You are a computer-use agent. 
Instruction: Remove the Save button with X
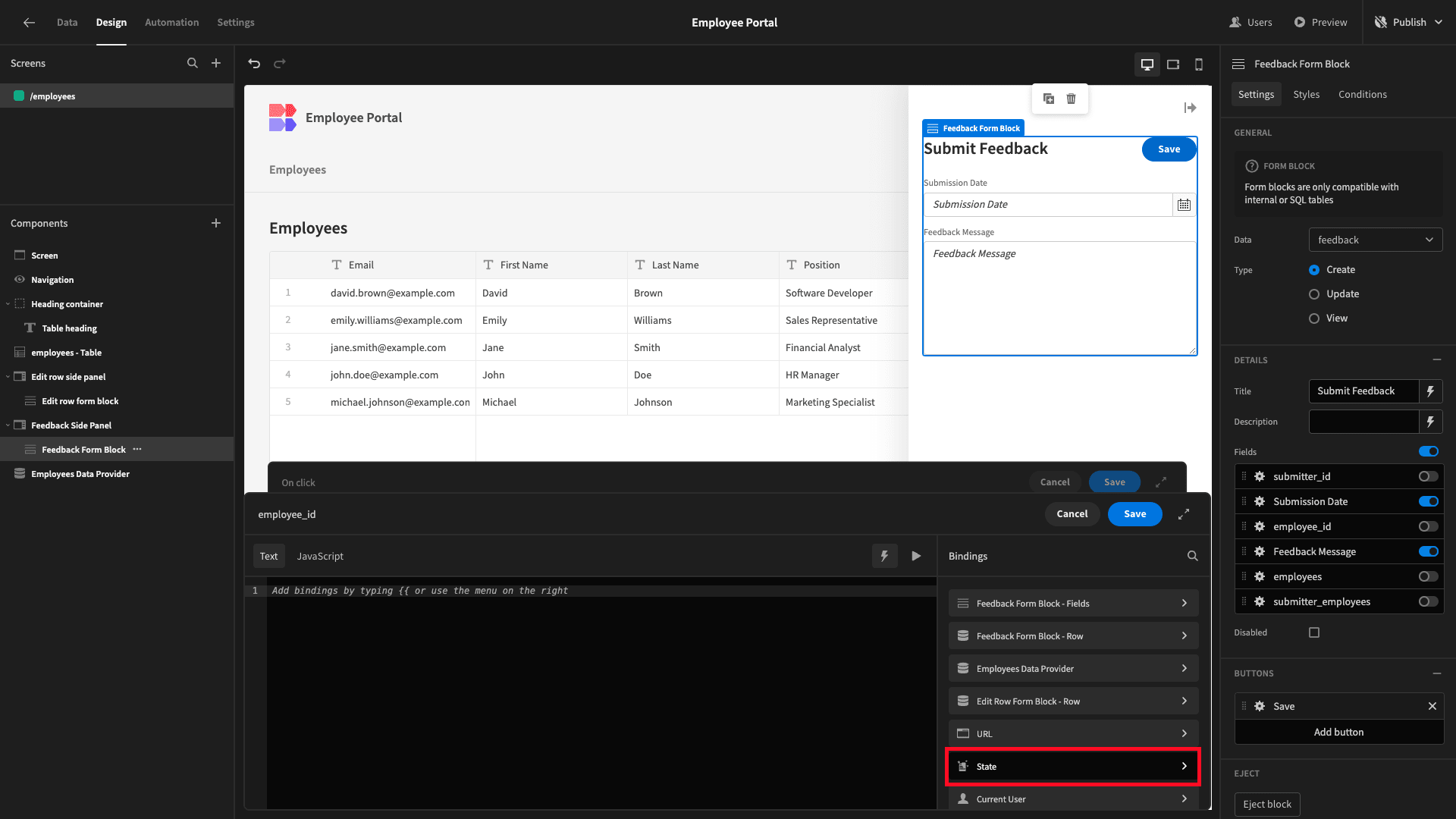(1432, 706)
